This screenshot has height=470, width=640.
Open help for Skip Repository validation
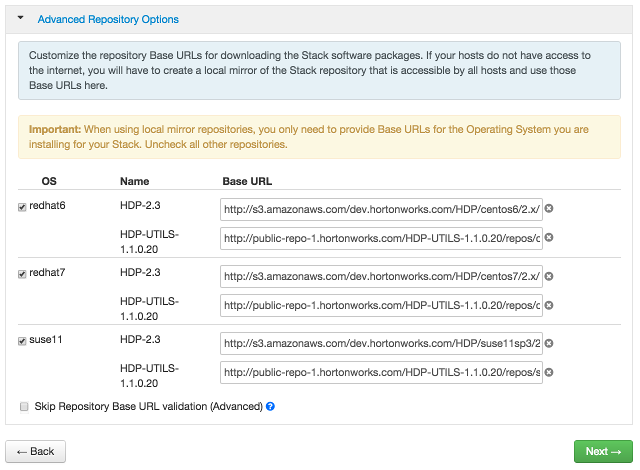click(270, 406)
